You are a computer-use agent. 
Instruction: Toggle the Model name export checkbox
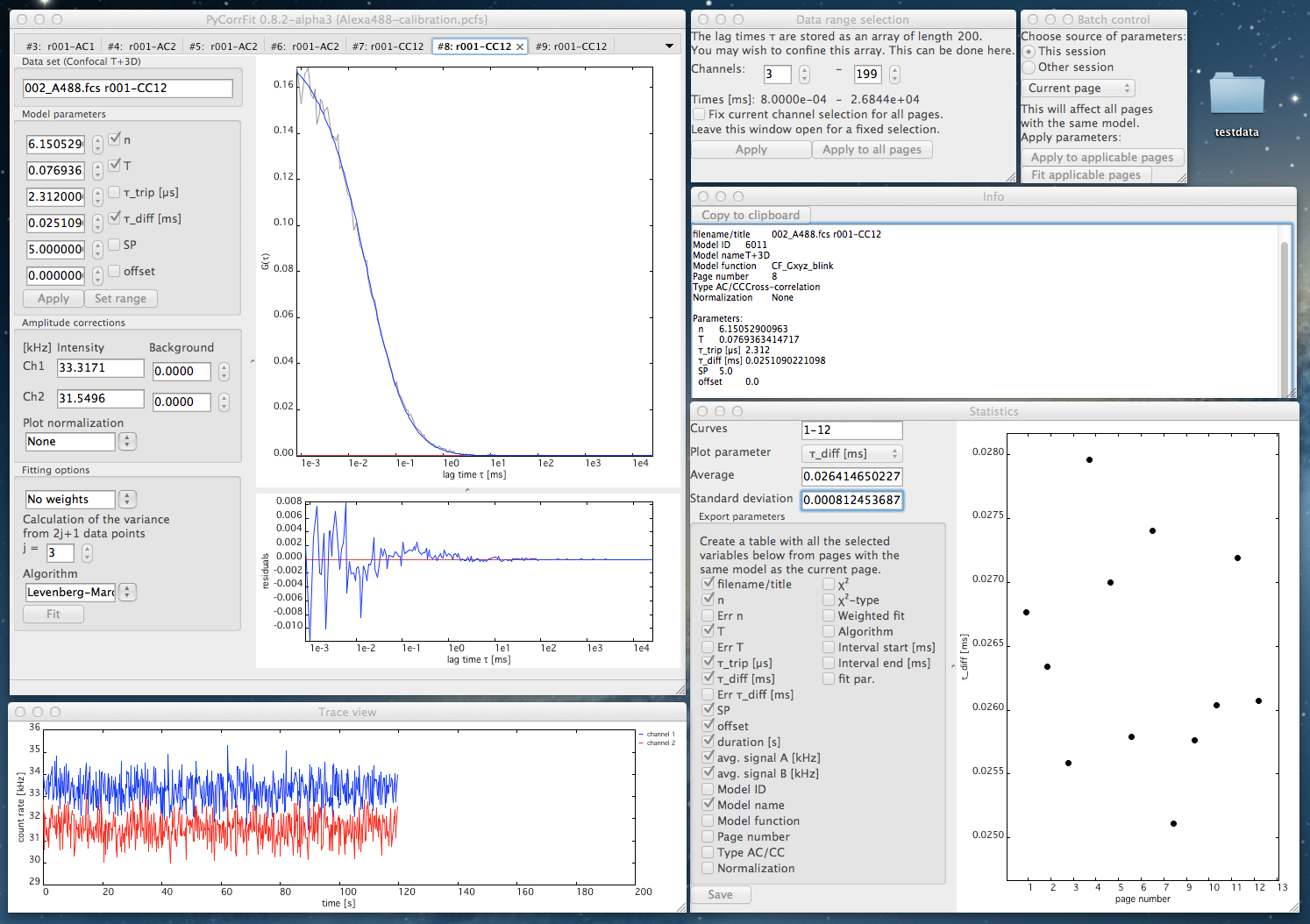(708, 805)
